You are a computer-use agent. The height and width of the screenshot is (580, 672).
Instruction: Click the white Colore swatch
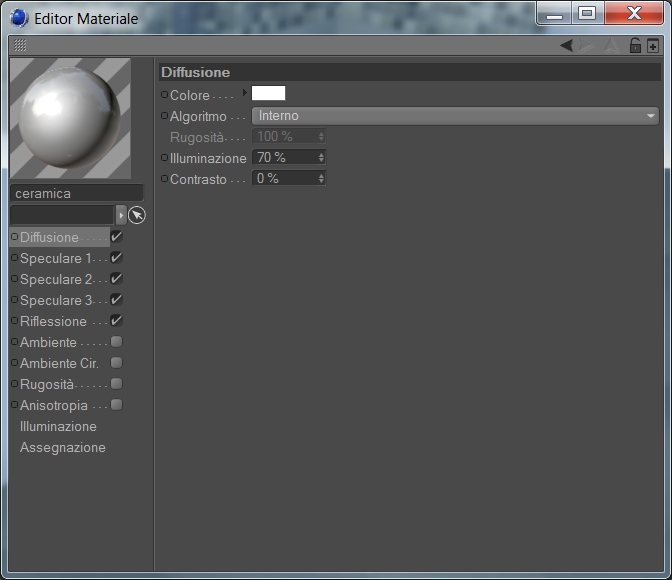pyautogui.click(x=268, y=93)
